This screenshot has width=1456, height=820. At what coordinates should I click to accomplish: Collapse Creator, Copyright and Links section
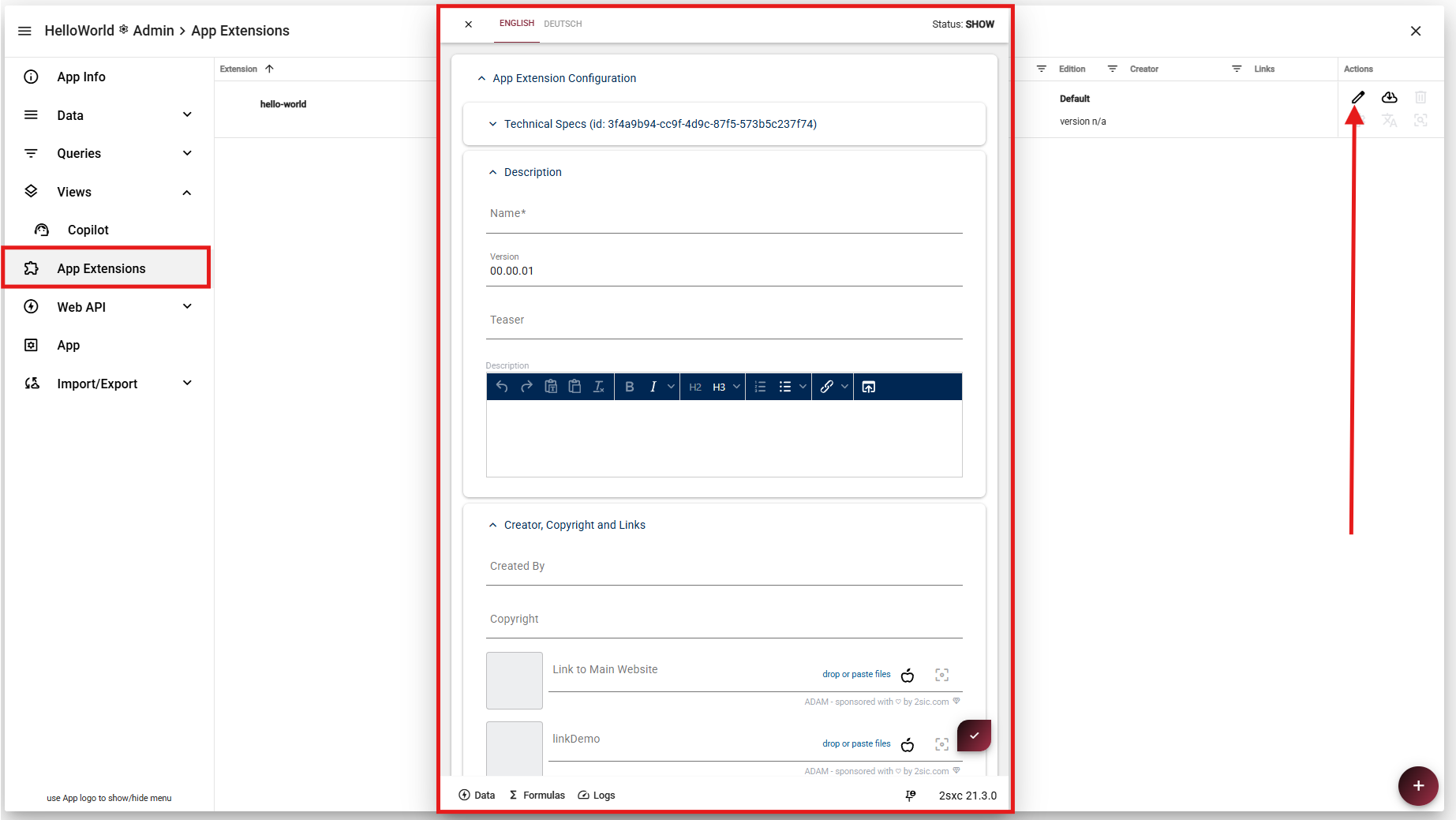click(x=493, y=525)
